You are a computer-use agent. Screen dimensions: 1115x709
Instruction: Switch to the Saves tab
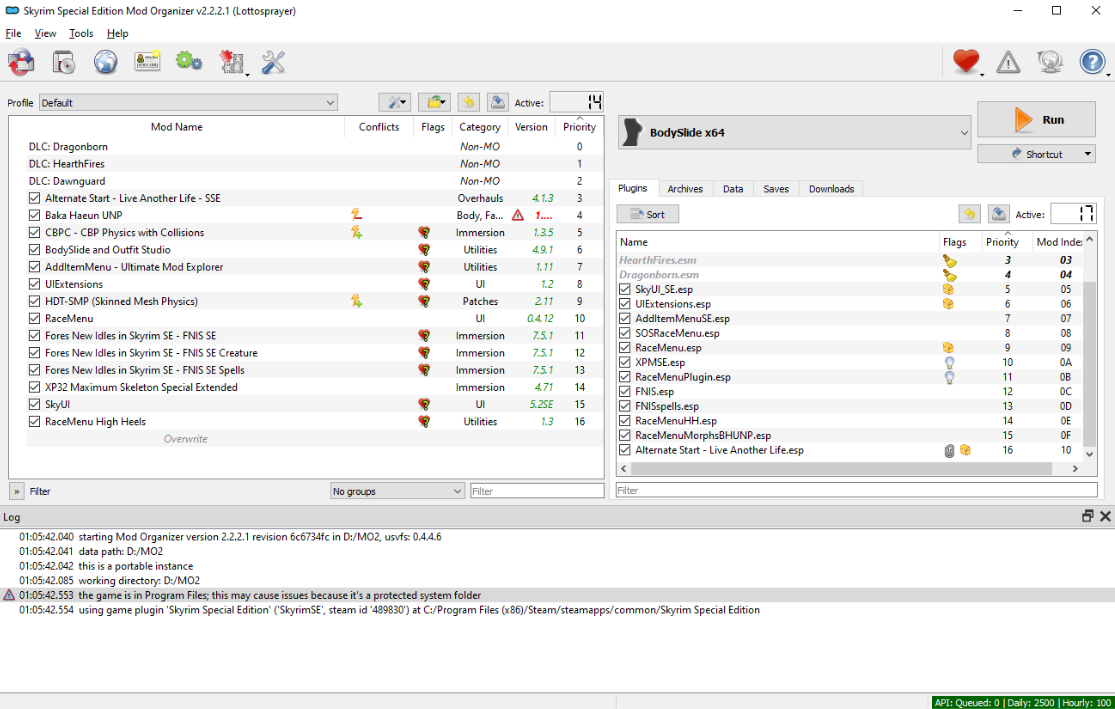pyautogui.click(x=776, y=188)
